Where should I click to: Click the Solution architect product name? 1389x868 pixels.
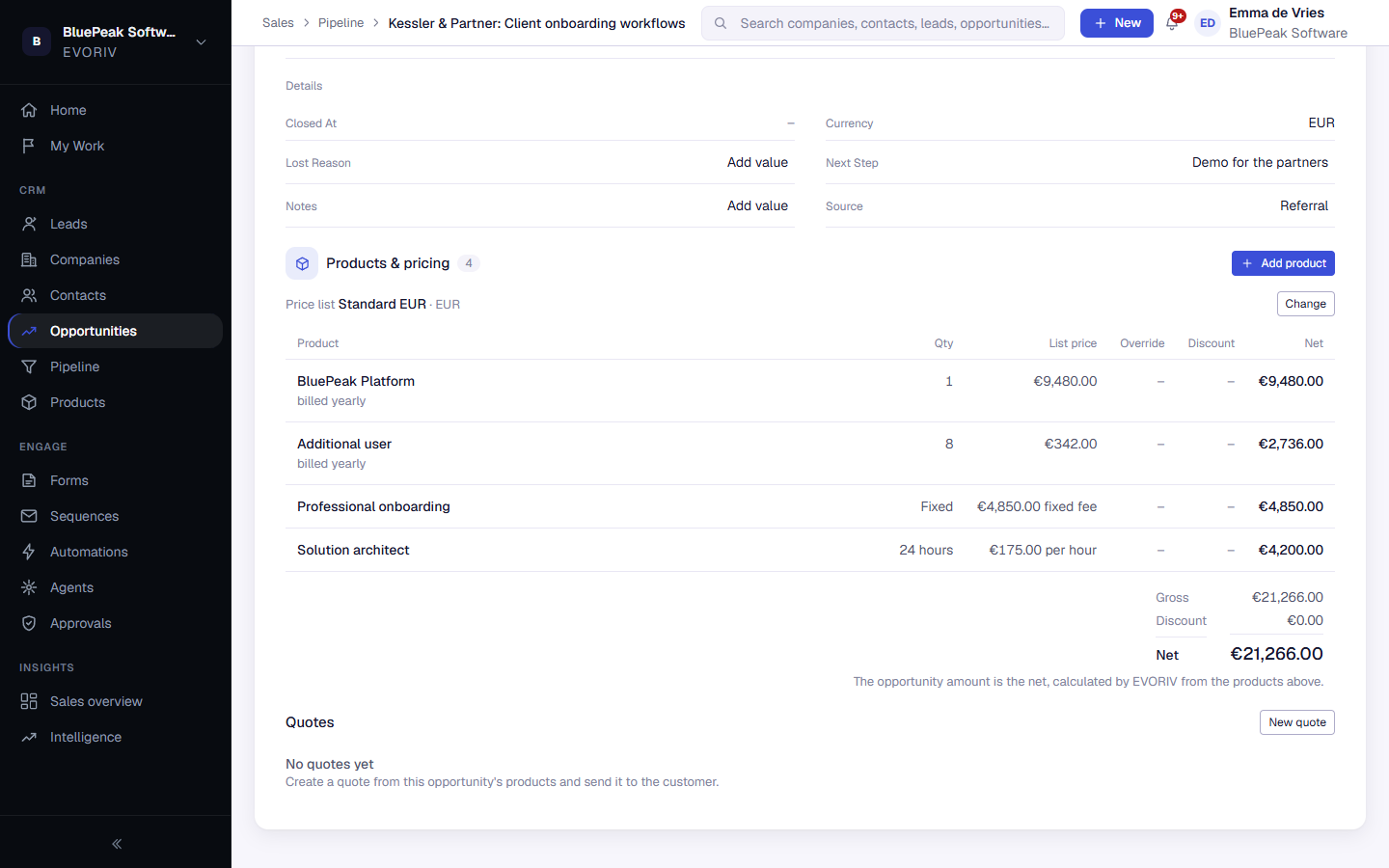(x=353, y=550)
